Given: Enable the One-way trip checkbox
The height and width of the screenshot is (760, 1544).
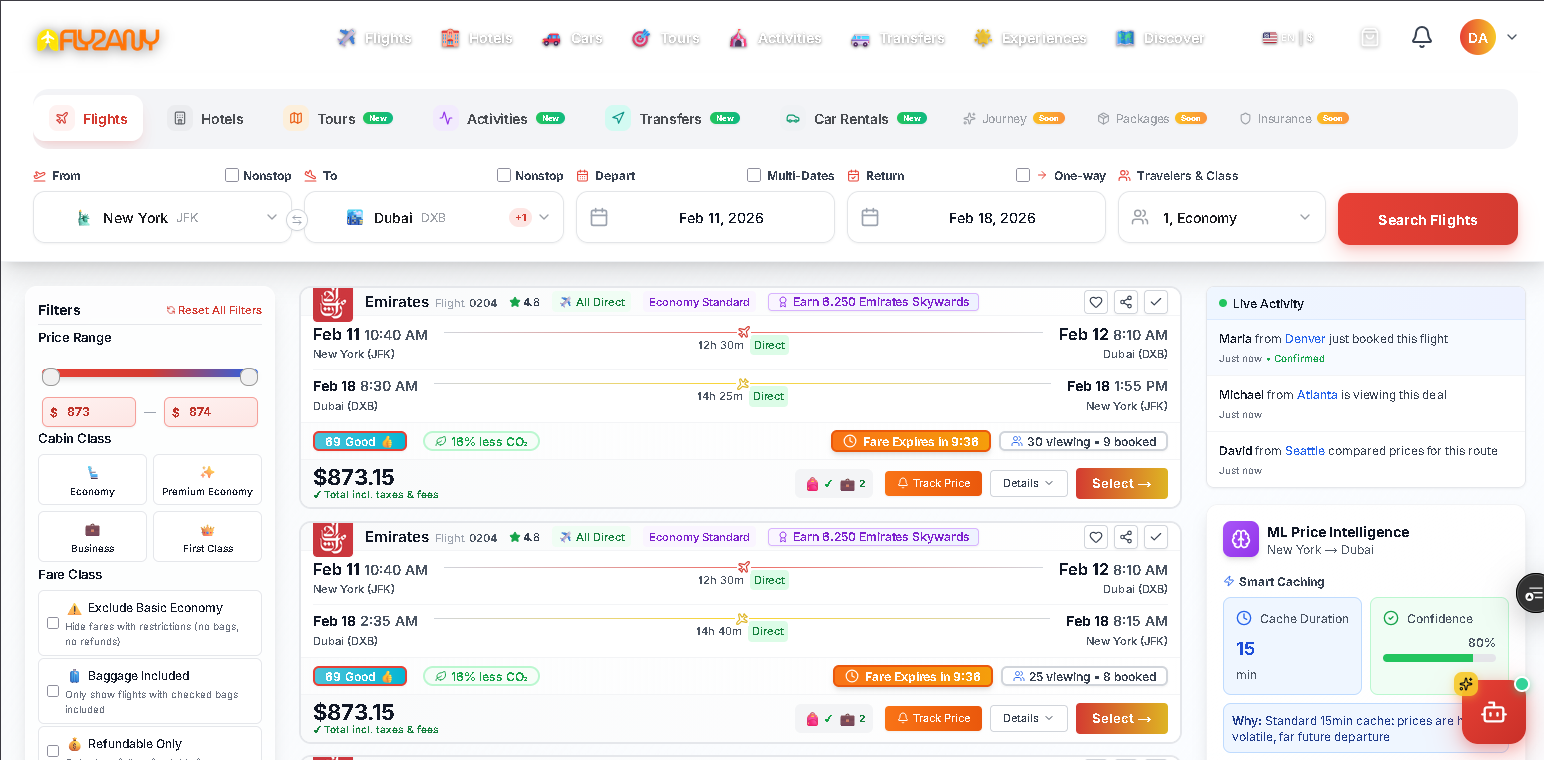Looking at the screenshot, I should [x=1023, y=174].
